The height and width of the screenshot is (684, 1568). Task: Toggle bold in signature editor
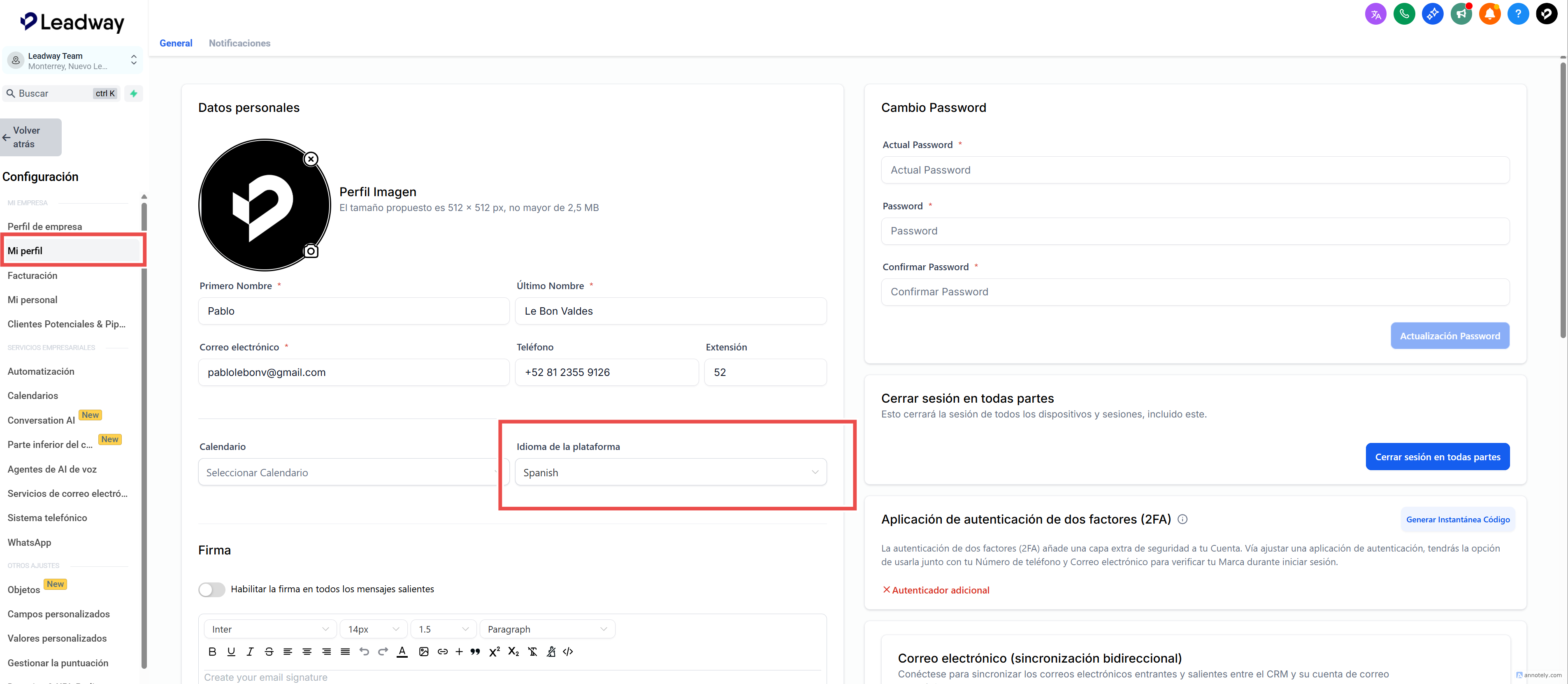tap(212, 652)
